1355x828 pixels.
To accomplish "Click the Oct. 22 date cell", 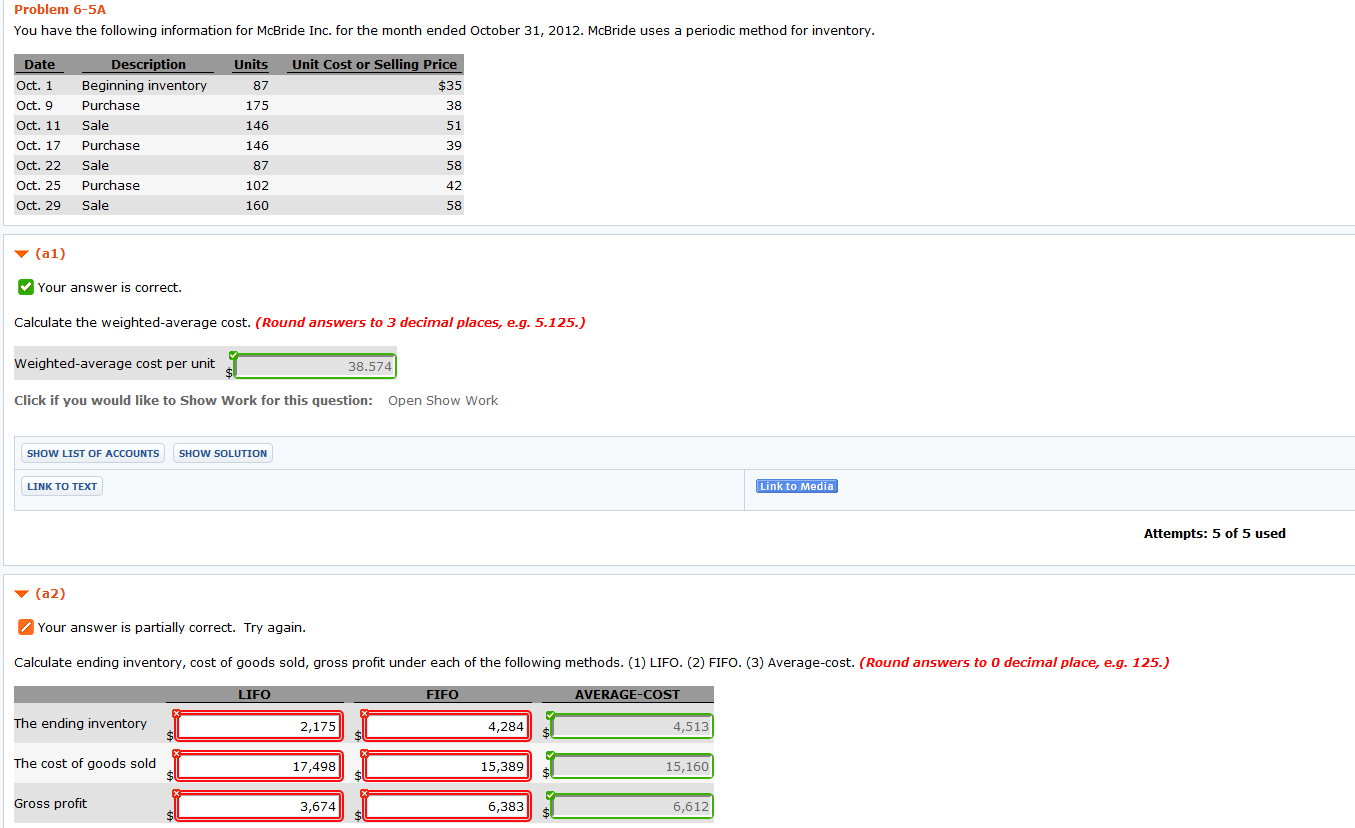I will point(39,166).
